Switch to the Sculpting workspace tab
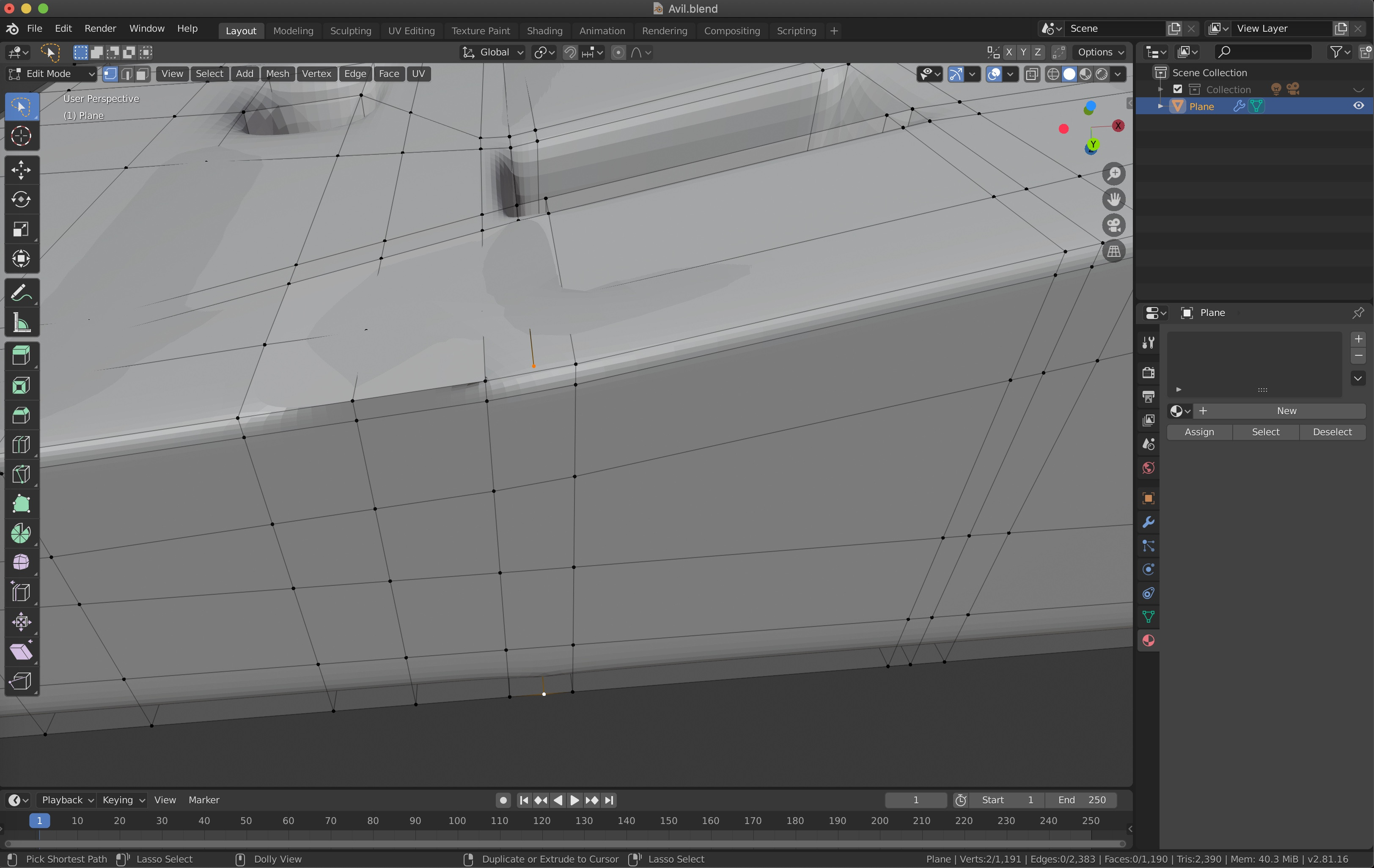The height and width of the screenshot is (868, 1374). (x=350, y=31)
